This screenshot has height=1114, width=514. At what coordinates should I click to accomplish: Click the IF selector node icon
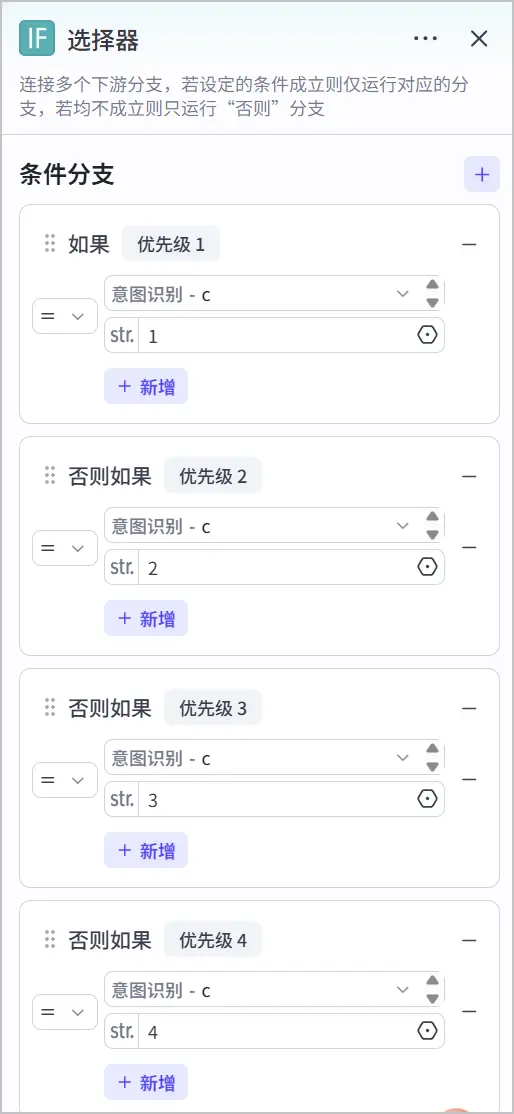tap(37, 38)
